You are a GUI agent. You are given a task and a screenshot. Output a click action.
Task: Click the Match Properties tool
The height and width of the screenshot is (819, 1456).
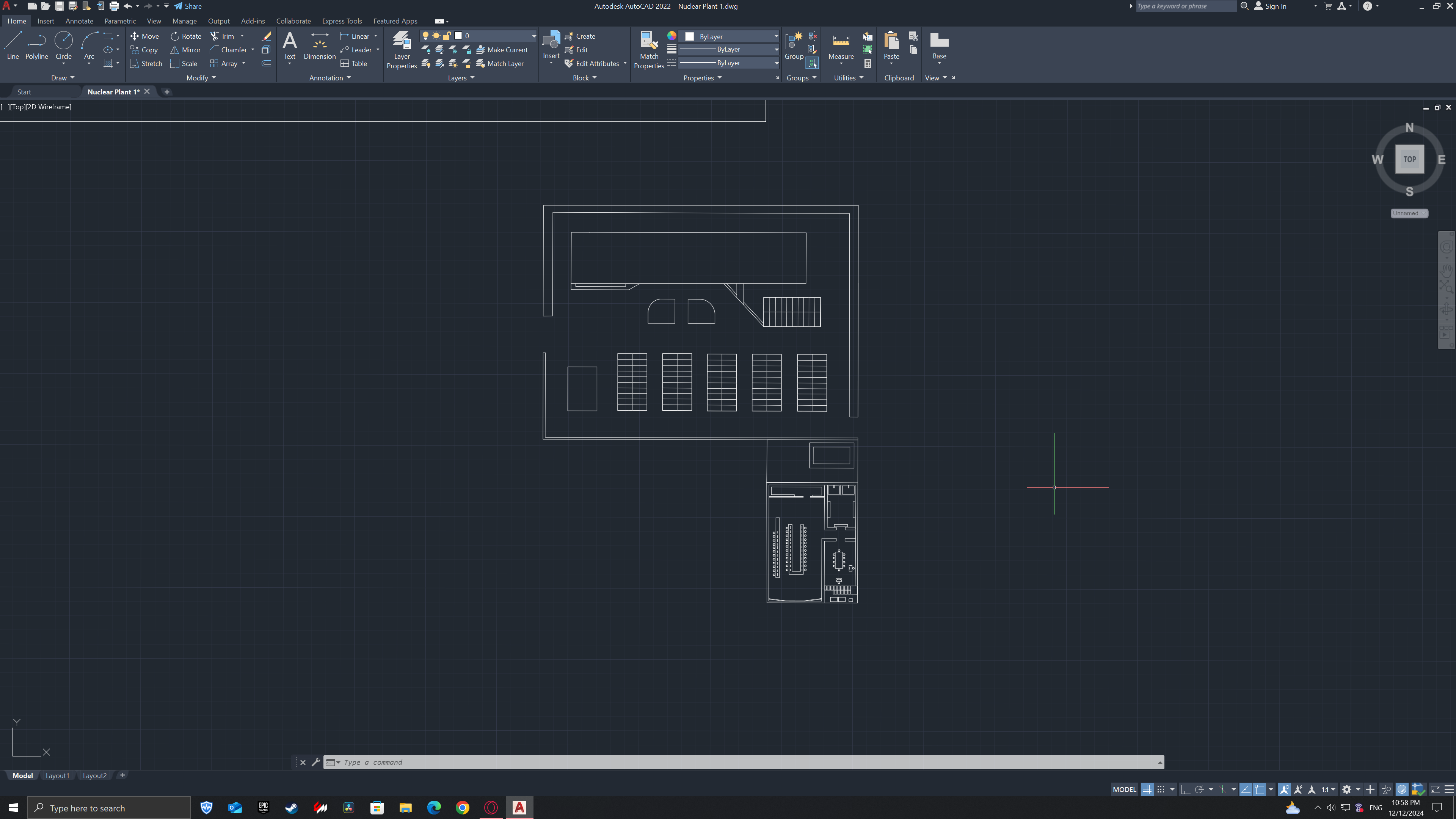[648, 50]
